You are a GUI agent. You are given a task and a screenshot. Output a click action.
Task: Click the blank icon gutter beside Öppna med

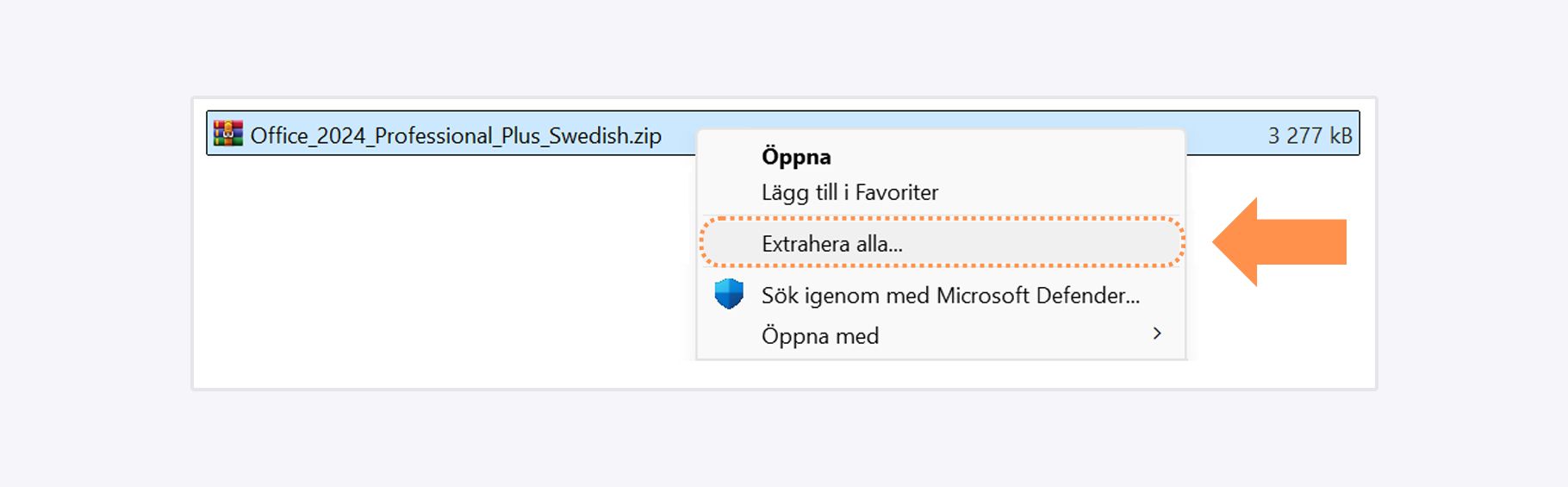click(729, 336)
